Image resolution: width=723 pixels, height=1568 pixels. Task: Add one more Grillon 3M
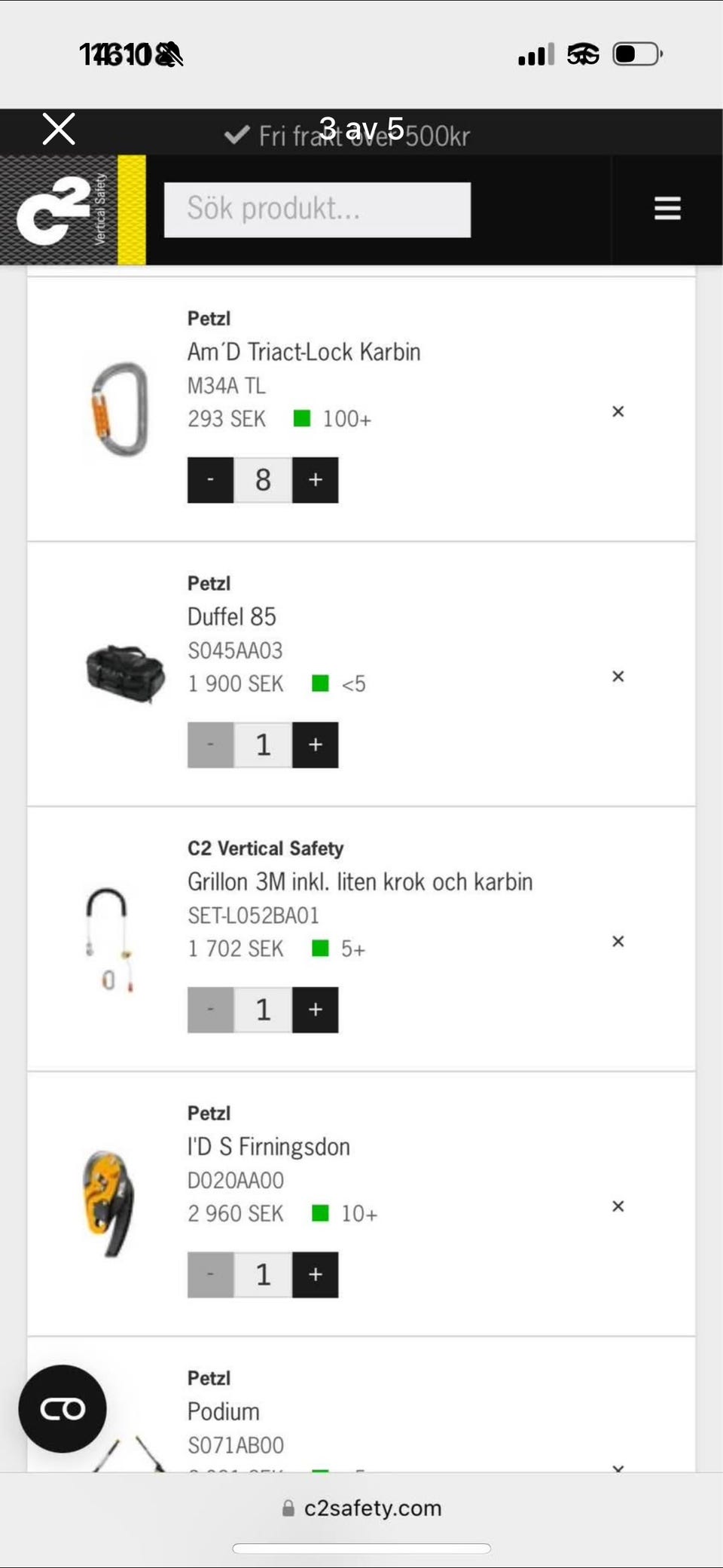coord(316,1010)
